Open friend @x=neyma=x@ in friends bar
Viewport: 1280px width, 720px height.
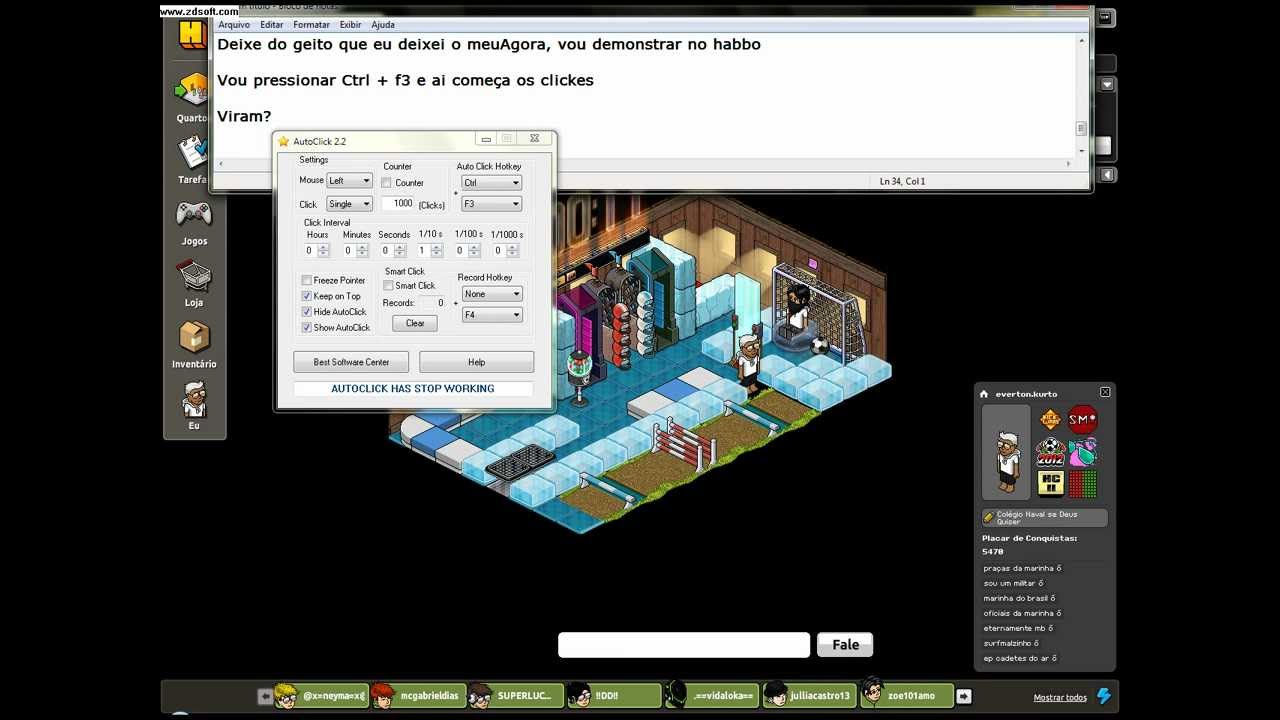320,695
